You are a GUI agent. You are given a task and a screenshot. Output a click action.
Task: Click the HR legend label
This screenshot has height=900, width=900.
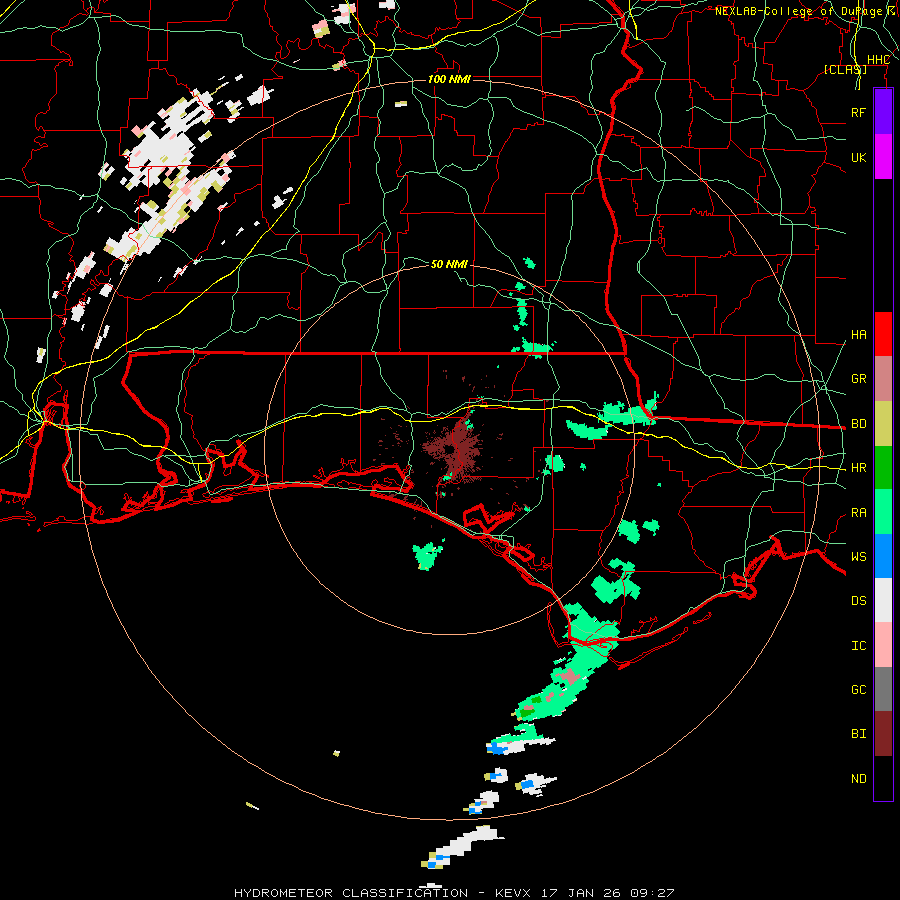pyautogui.click(x=859, y=468)
